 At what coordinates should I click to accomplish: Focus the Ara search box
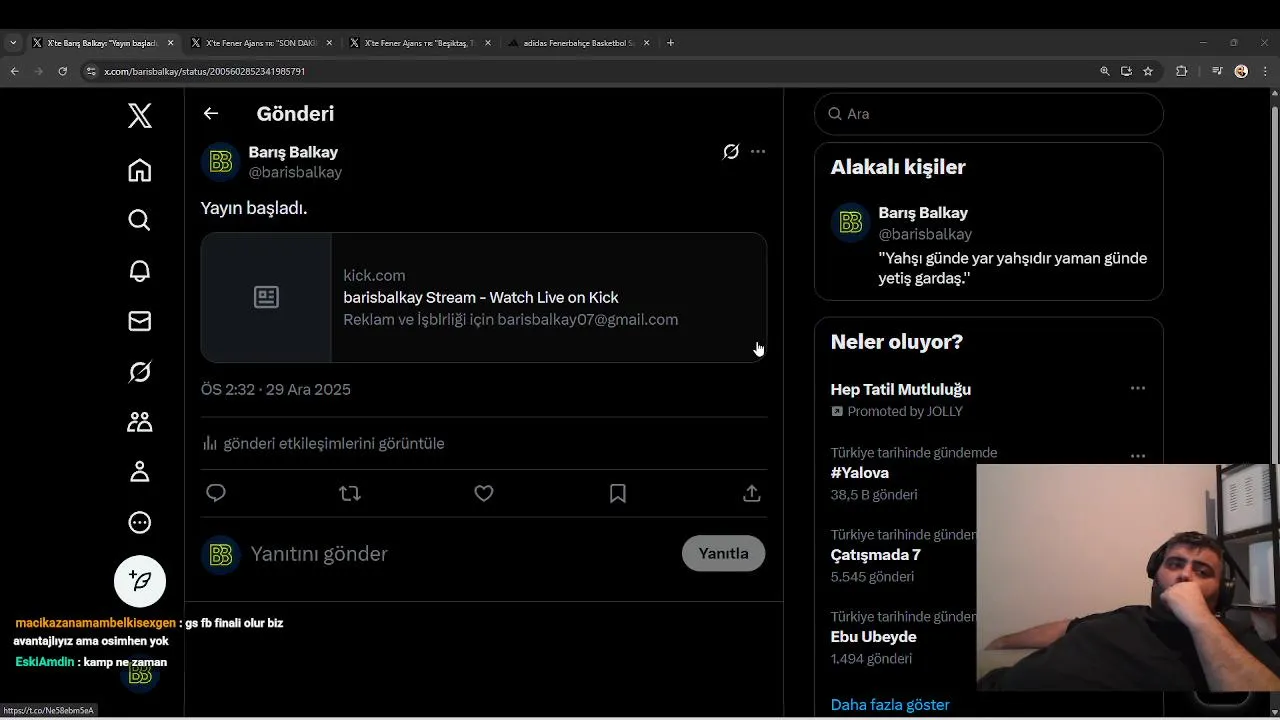coord(989,114)
